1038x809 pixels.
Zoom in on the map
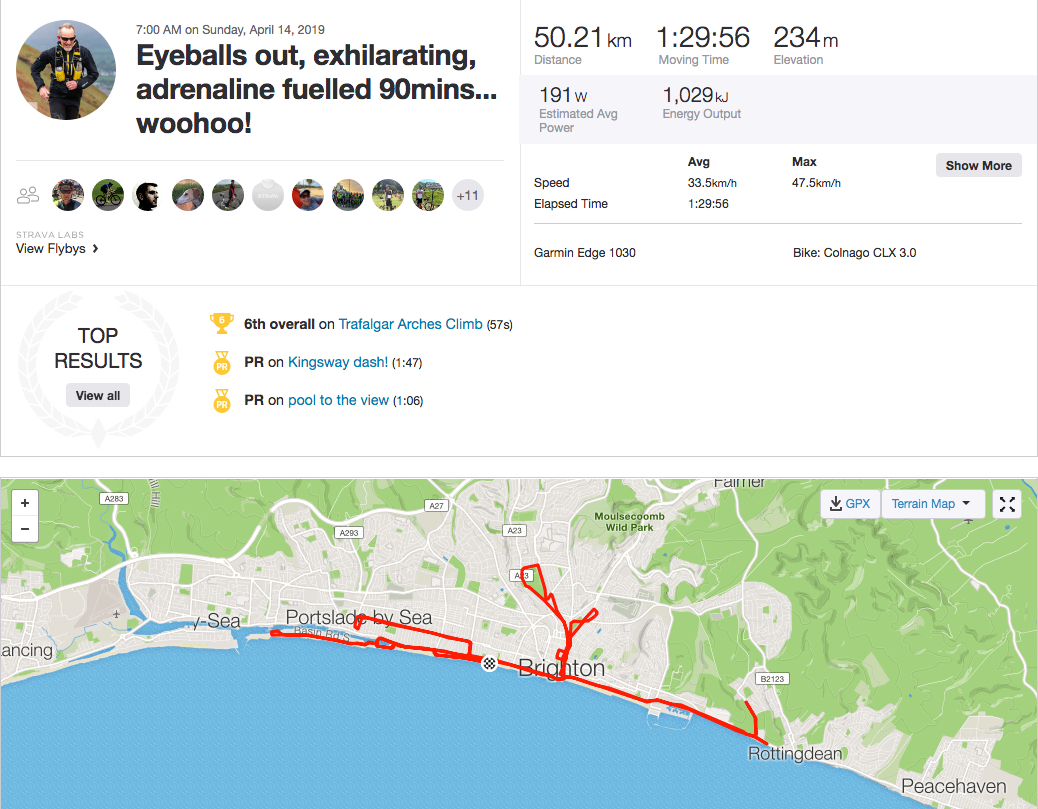tap(25, 503)
